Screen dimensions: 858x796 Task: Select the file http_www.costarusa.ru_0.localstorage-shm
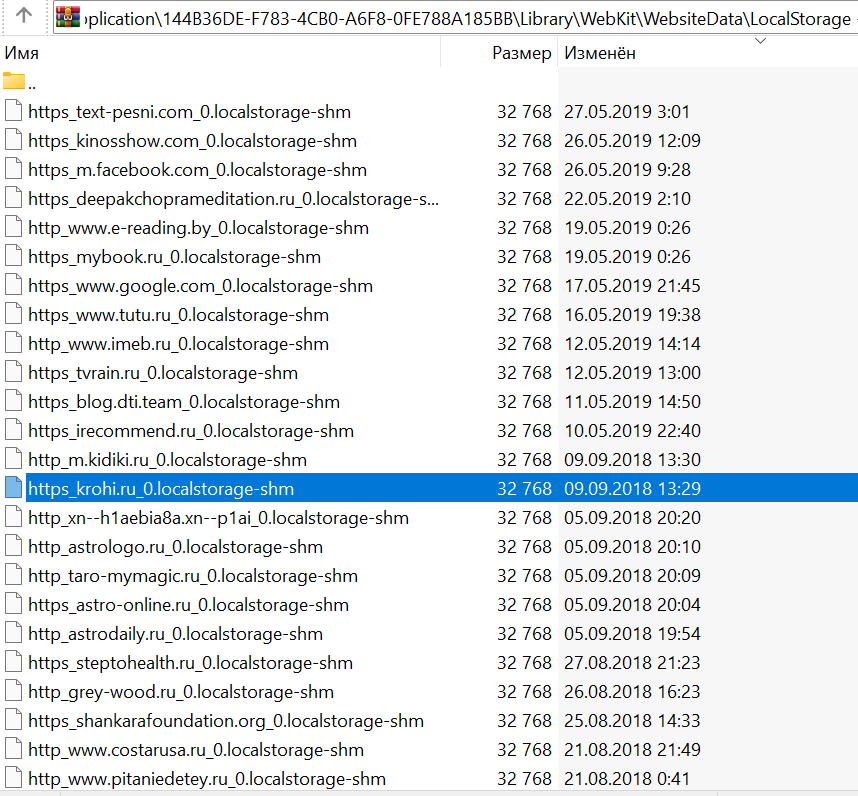(x=196, y=749)
